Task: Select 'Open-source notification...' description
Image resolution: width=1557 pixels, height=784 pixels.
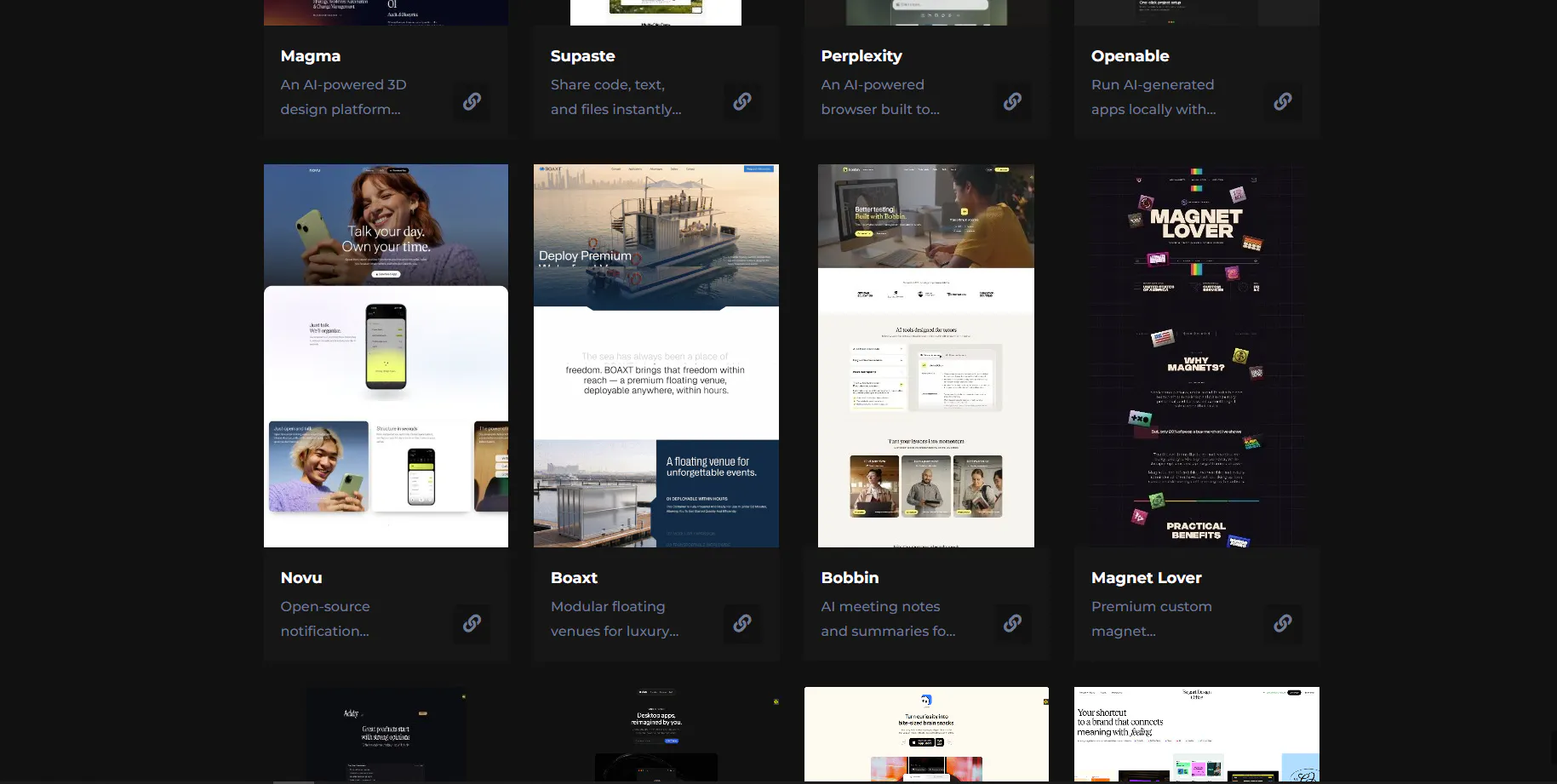Action: pos(325,619)
